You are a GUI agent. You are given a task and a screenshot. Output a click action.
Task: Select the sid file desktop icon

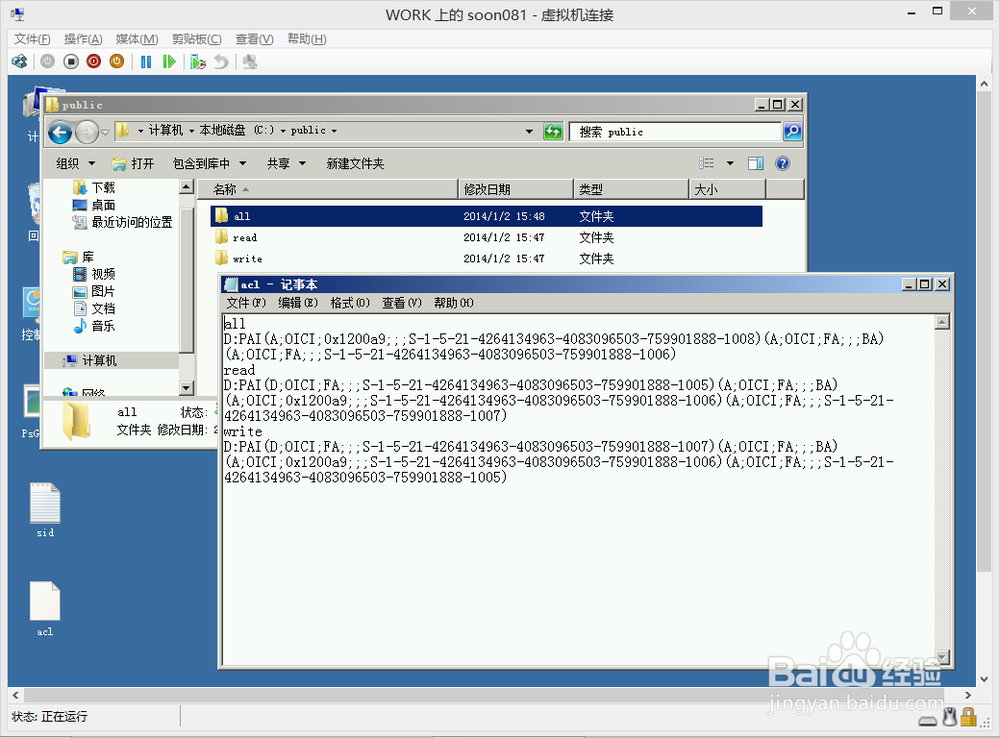[45, 510]
